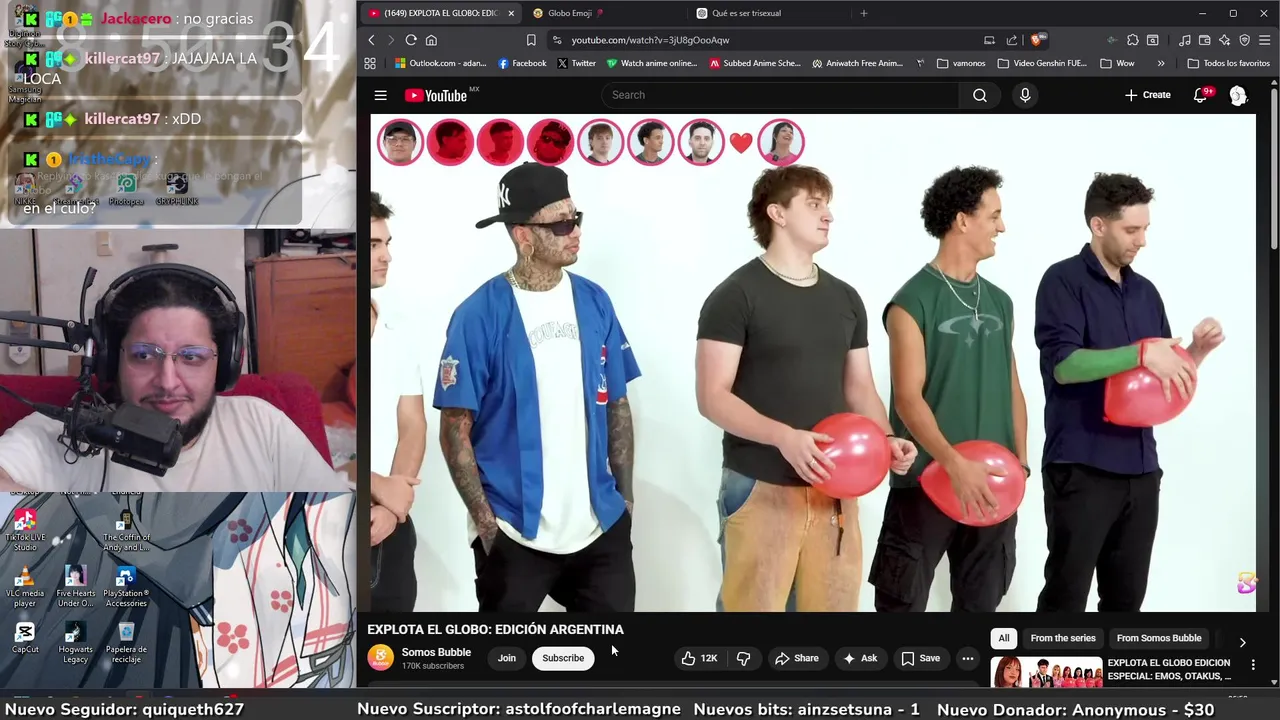
Task: Click the YouTube search magnifier button
Action: click(980, 95)
